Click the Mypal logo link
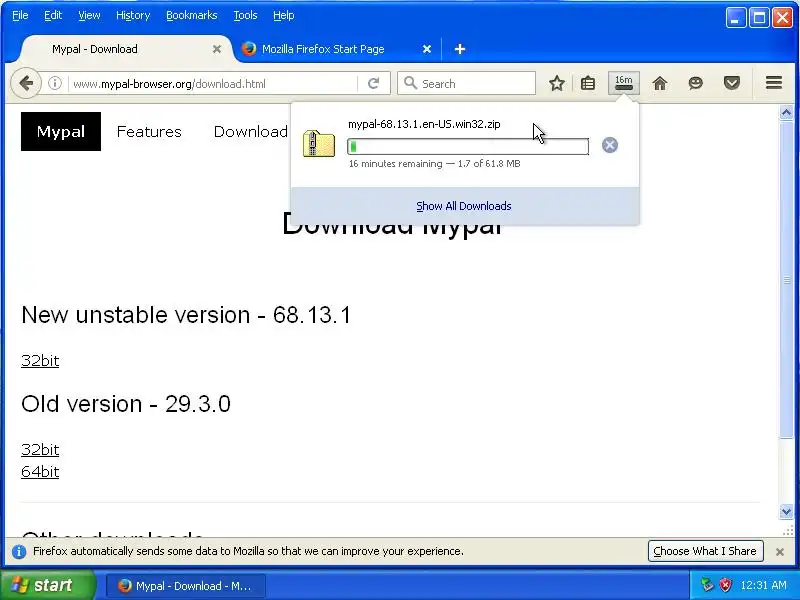The height and width of the screenshot is (600, 800). coord(61,132)
